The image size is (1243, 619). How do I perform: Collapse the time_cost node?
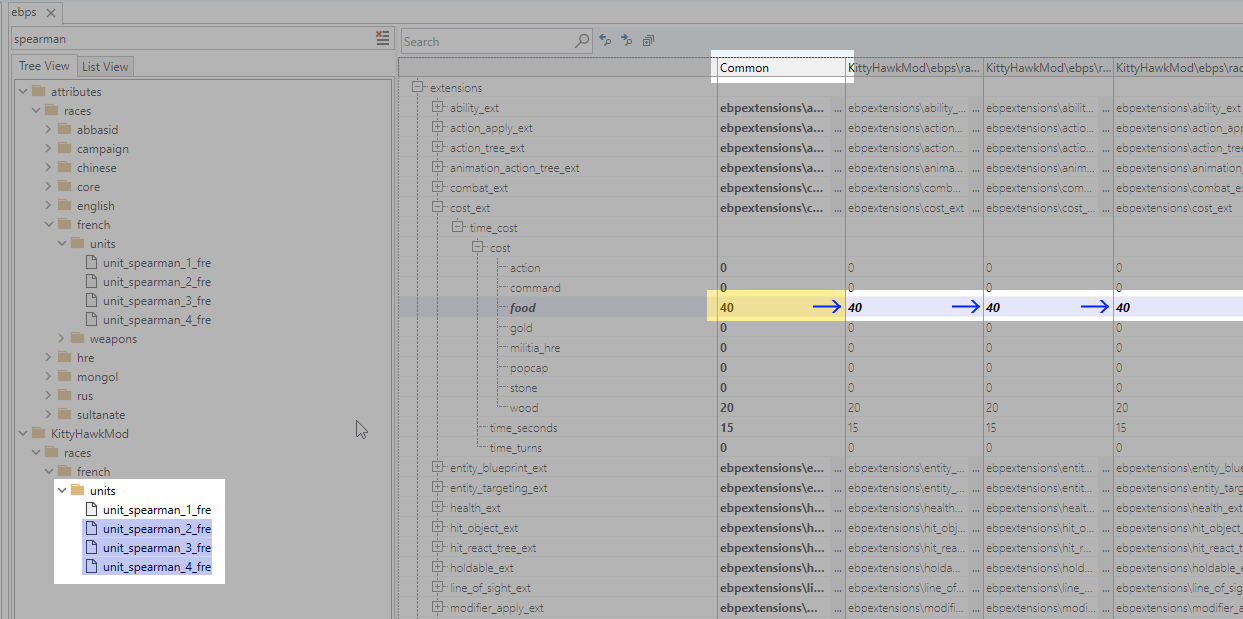(x=457, y=227)
